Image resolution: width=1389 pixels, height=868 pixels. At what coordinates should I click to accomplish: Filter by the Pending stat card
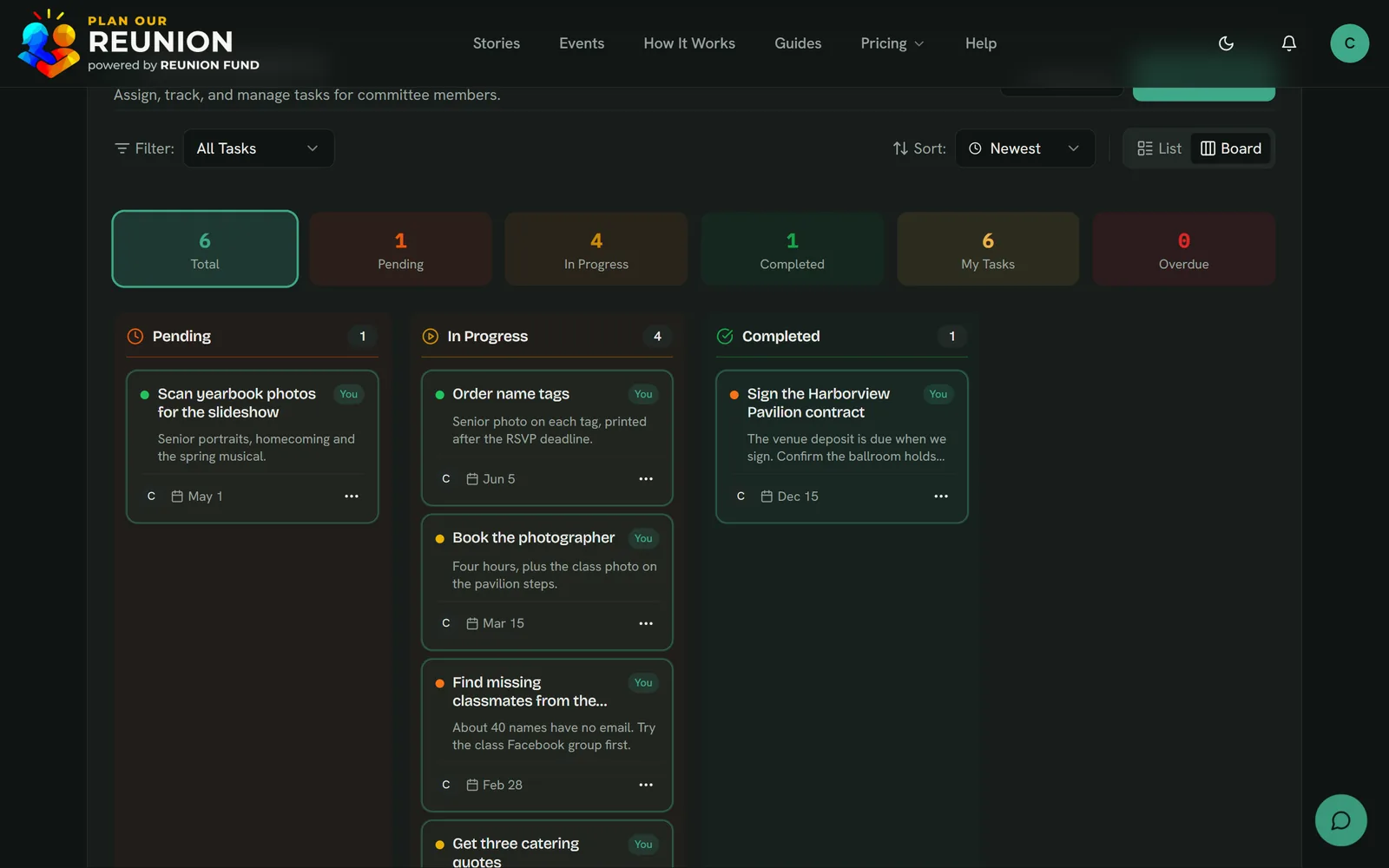(400, 249)
